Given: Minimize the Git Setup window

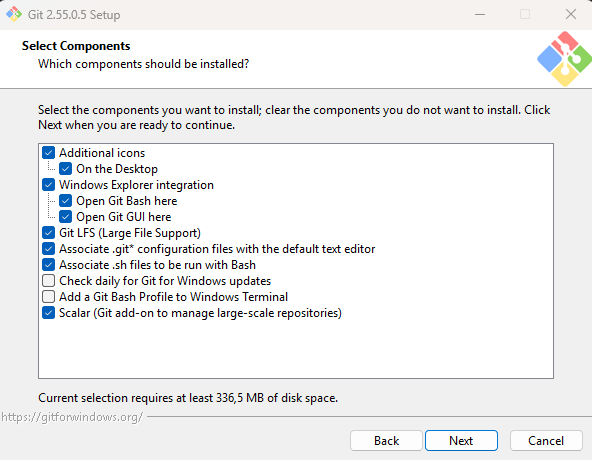Looking at the screenshot, I should pyautogui.click(x=480, y=14).
